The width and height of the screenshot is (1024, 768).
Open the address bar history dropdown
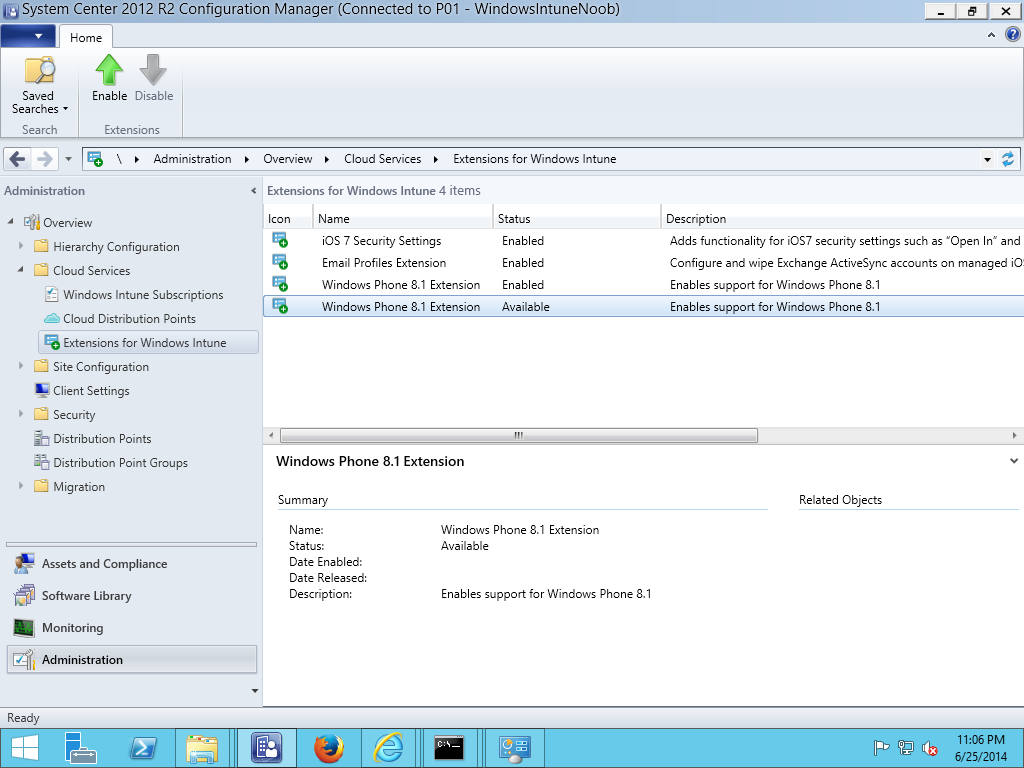pyautogui.click(x=987, y=159)
